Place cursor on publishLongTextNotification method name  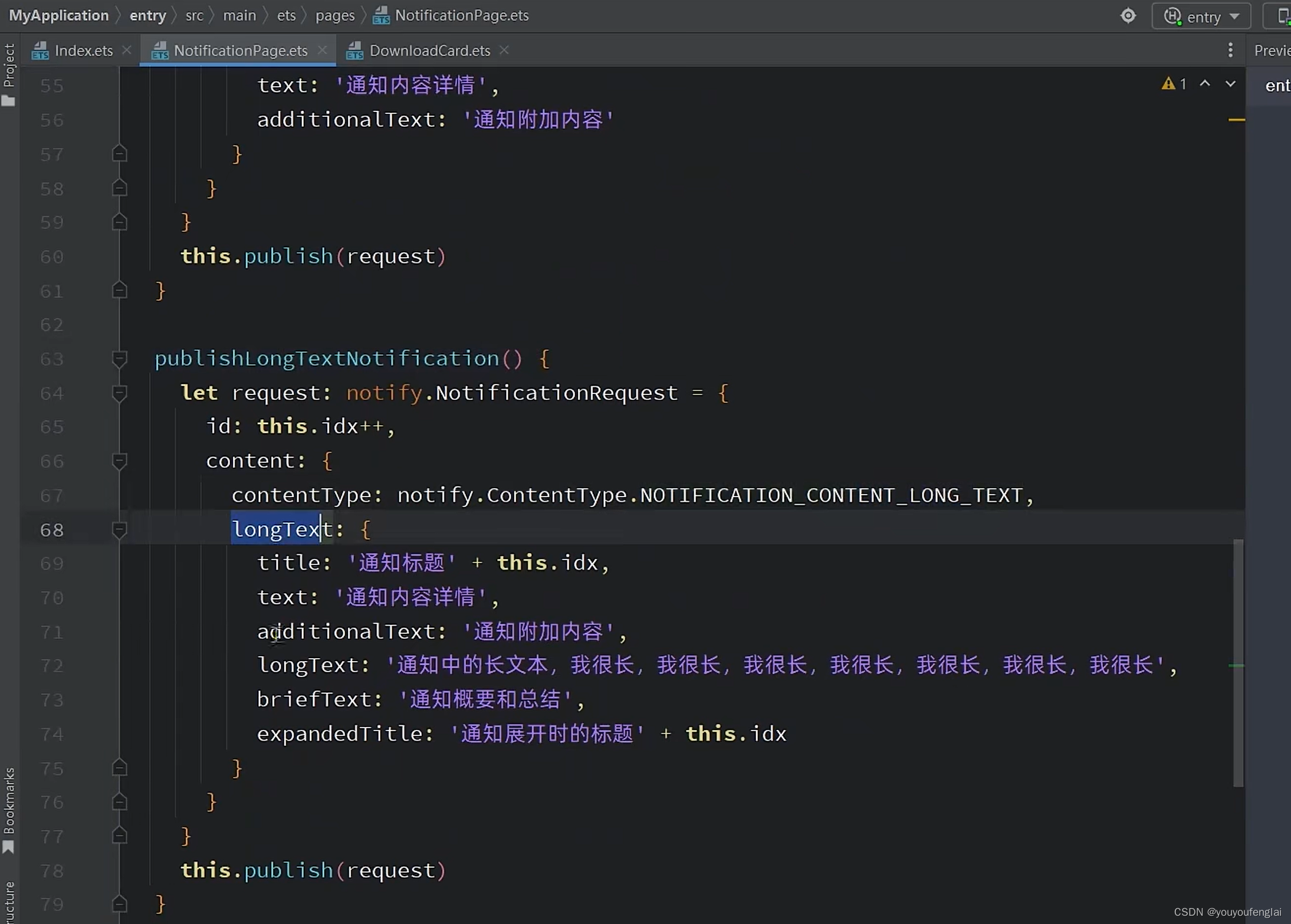pos(327,359)
